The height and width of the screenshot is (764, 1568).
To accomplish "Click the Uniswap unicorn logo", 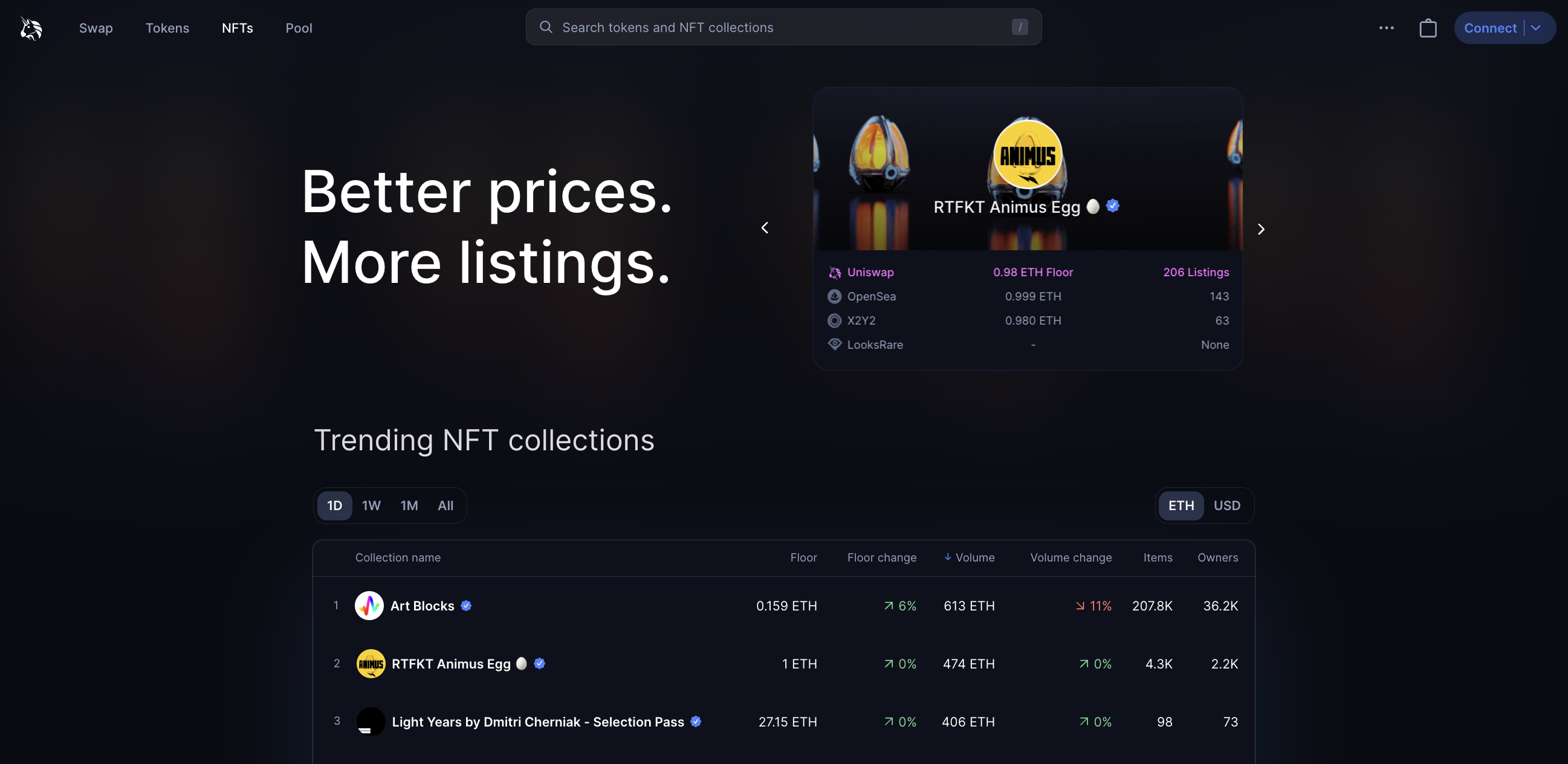I will (31, 28).
